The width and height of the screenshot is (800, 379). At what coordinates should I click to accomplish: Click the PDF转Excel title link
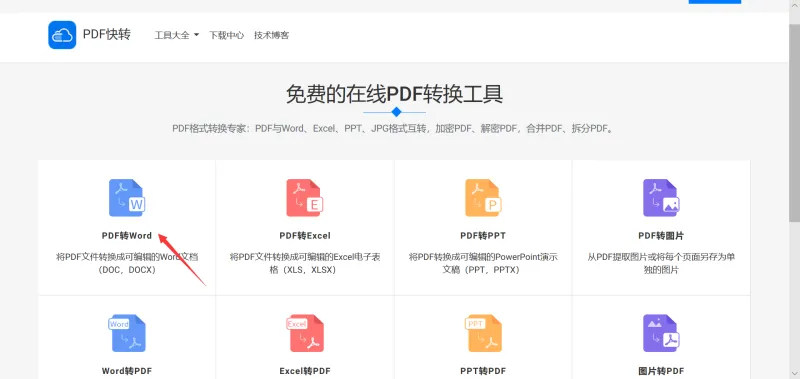tap(305, 236)
